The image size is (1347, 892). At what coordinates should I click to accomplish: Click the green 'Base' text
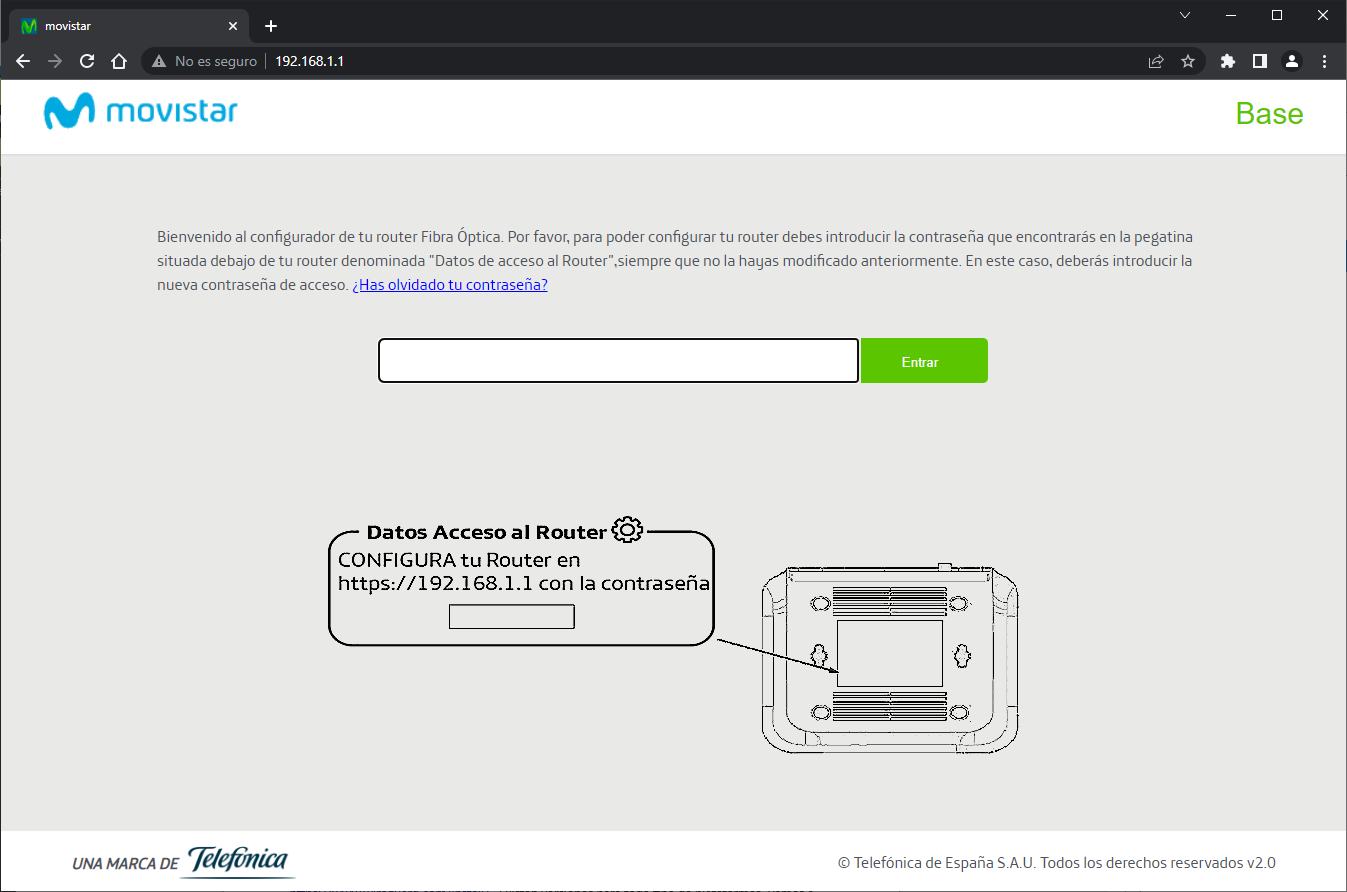point(1269,113)
